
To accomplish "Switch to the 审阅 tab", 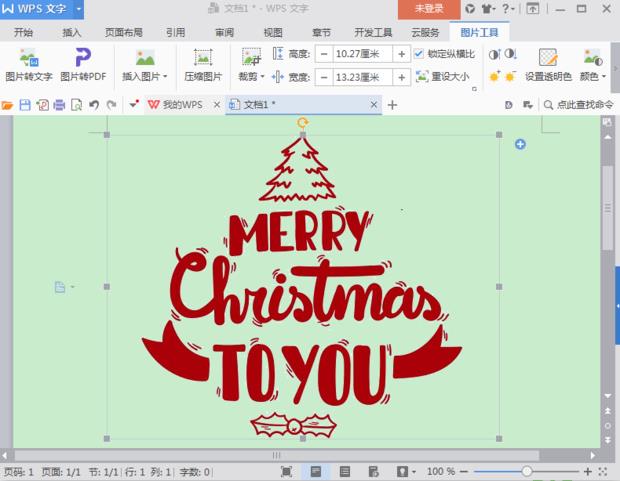I will tap(224, 32).
